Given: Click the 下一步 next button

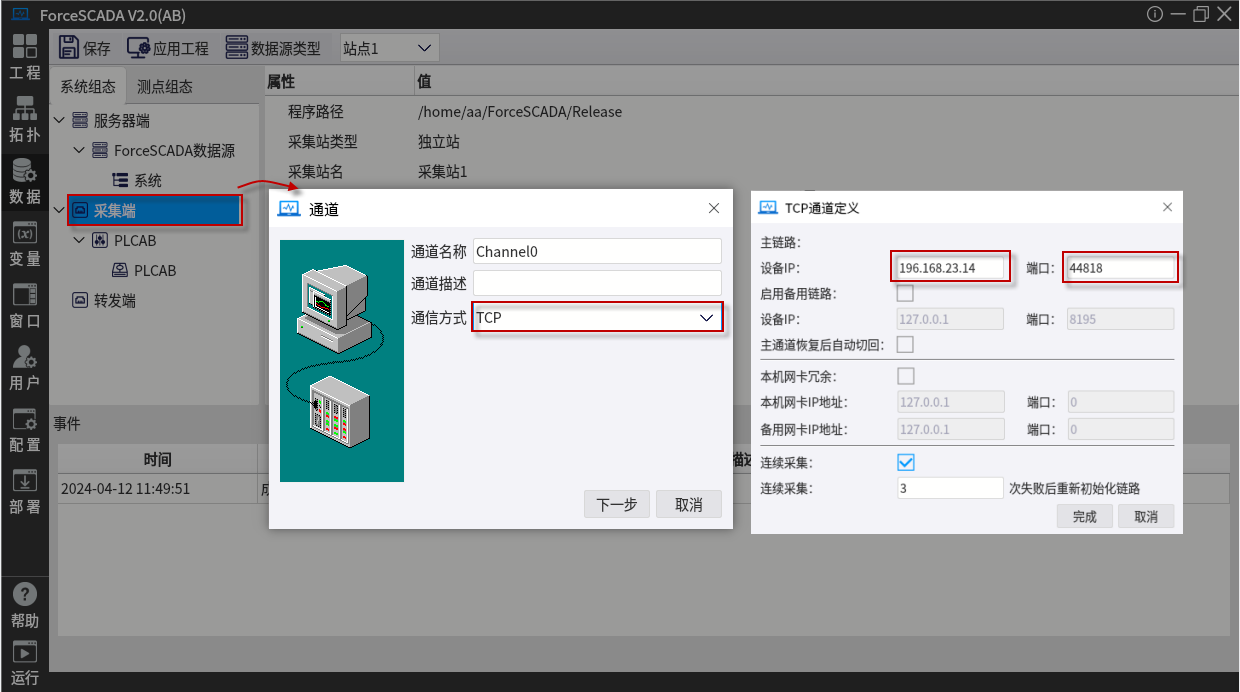Looking at the screenshot, I should [x=617, y=505].
